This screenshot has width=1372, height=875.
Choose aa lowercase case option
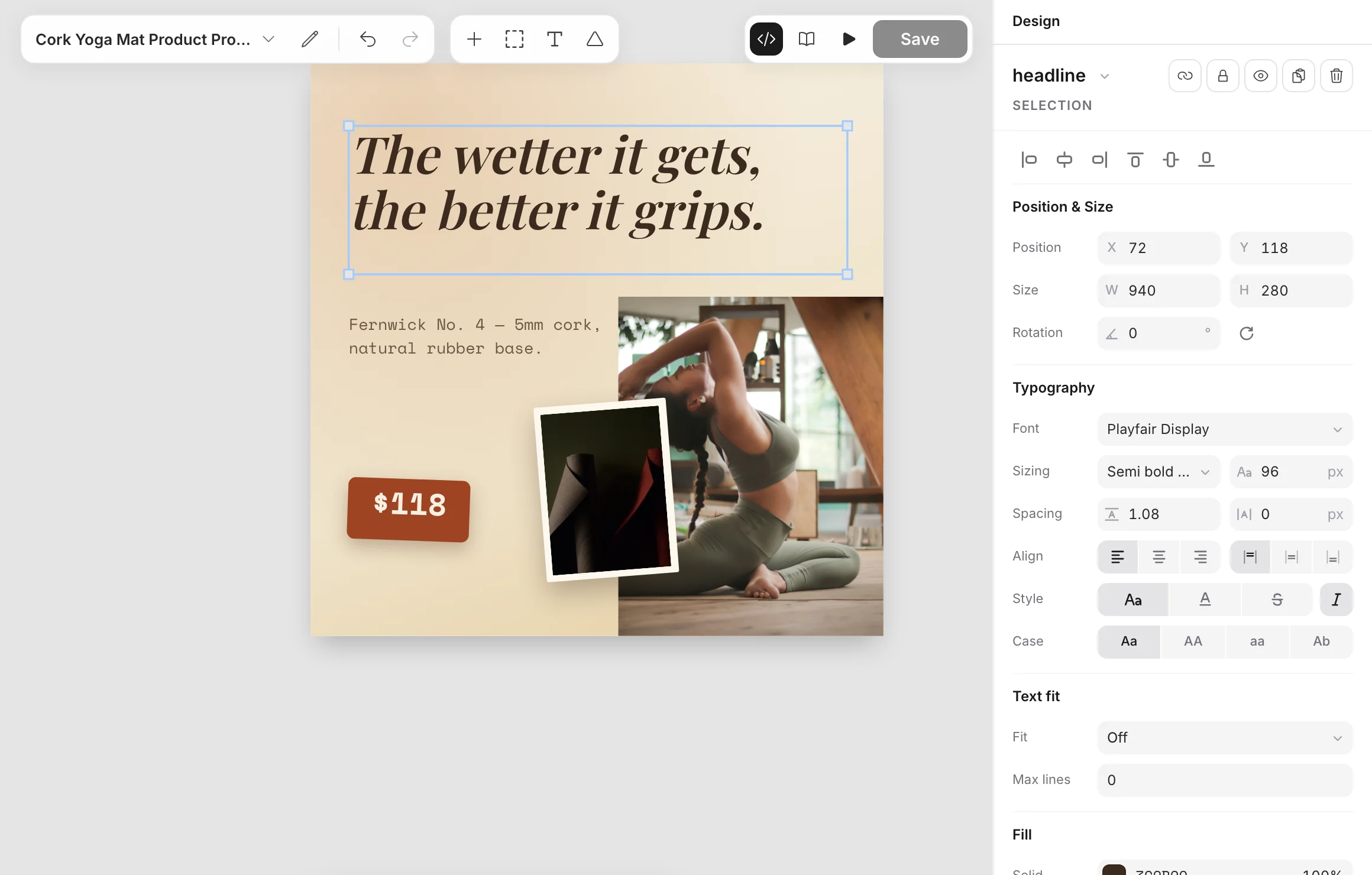pos(1257,641)
